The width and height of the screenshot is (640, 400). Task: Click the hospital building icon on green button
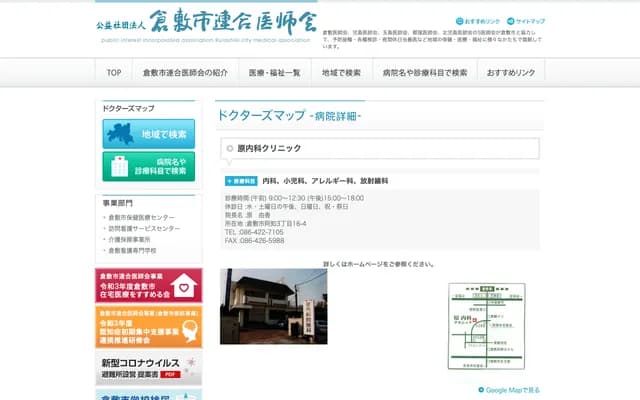120,166
